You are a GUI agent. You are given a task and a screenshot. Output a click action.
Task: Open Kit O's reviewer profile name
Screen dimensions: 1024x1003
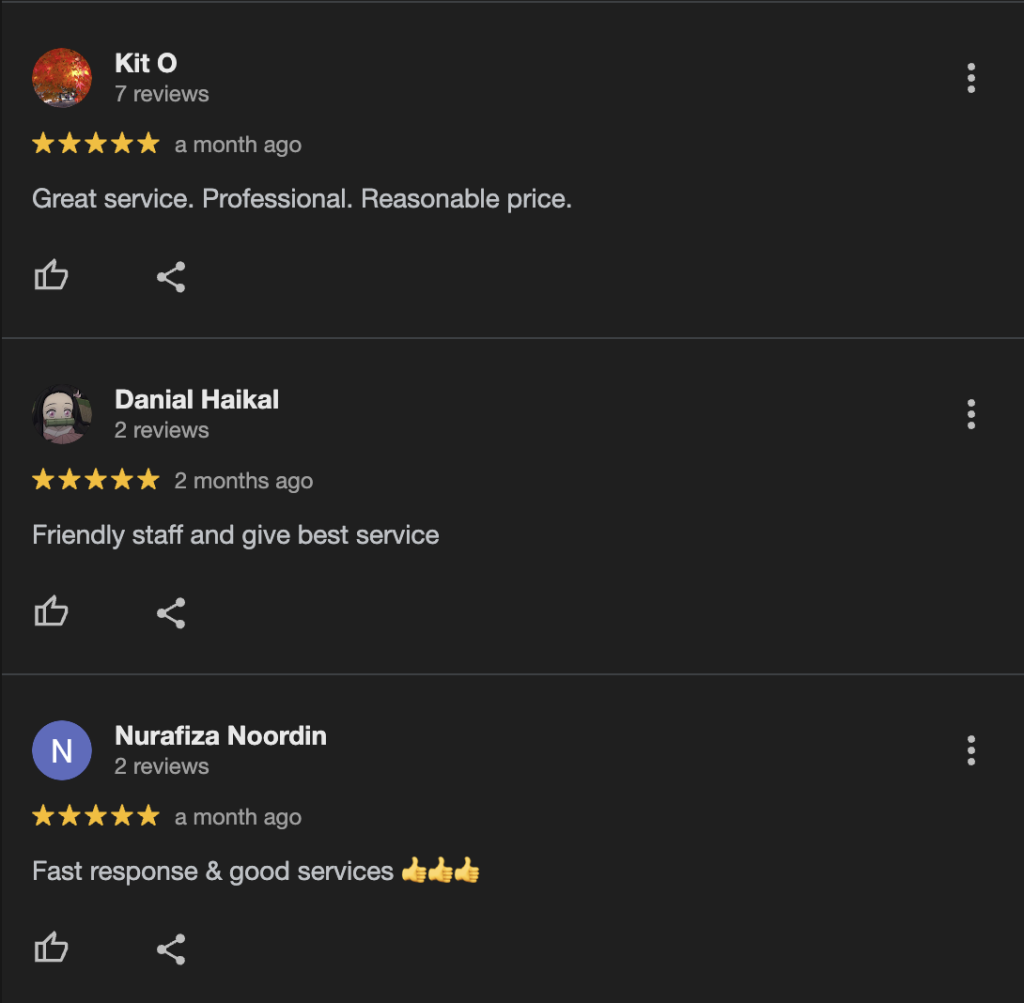coord(146,63)
